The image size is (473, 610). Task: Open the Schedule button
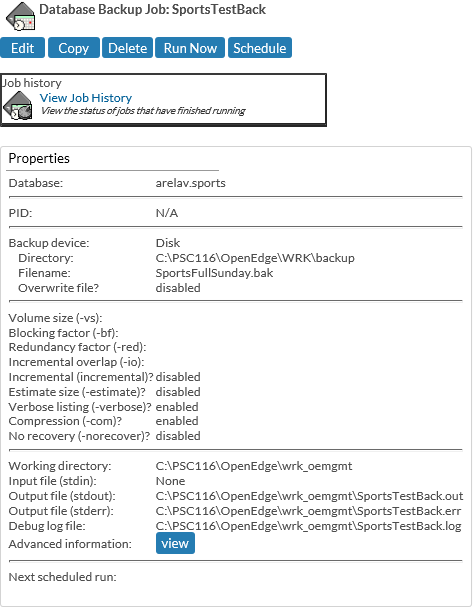click(x=259, y=48)
